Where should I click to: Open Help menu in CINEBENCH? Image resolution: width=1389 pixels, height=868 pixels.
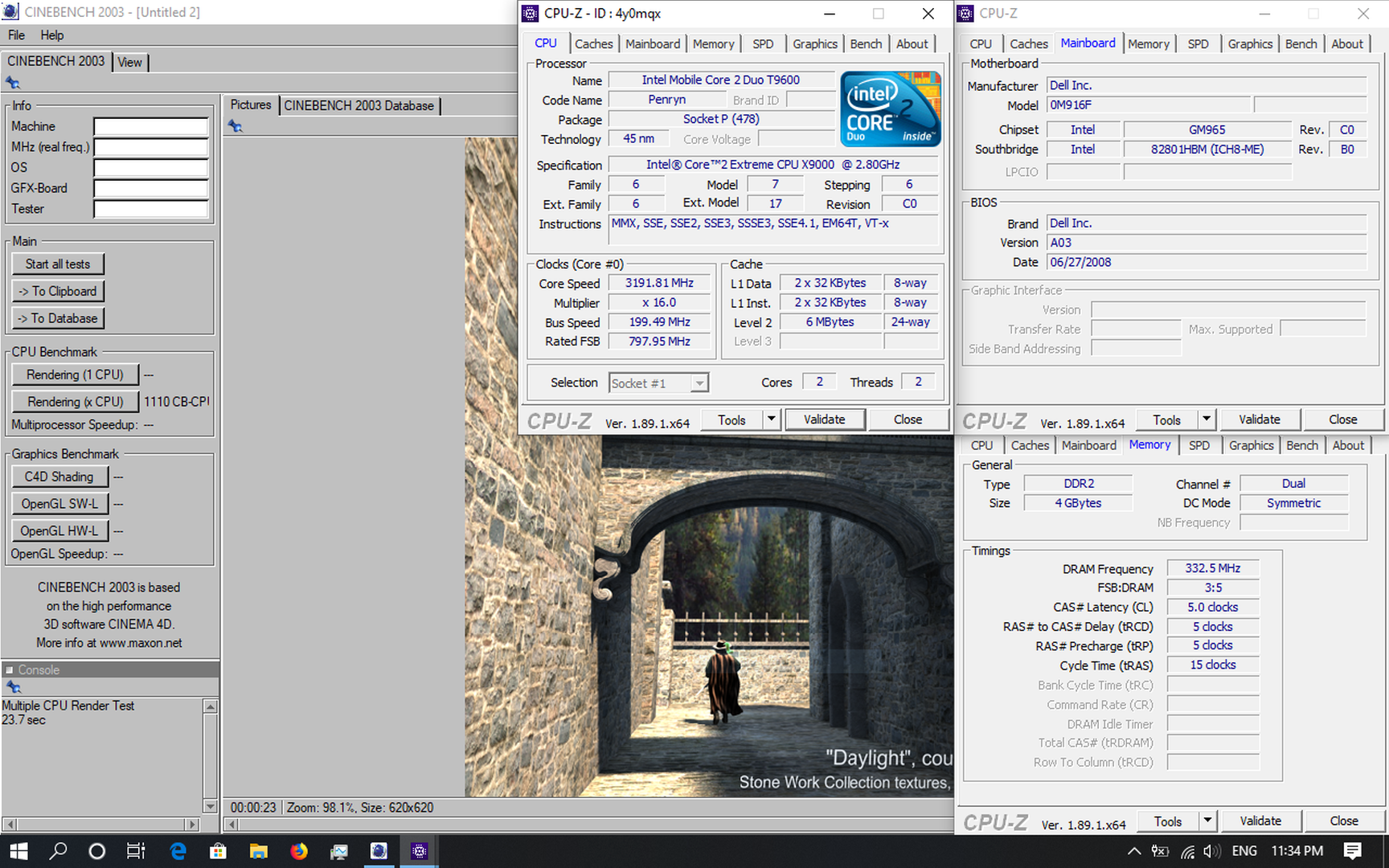[52, 35]
